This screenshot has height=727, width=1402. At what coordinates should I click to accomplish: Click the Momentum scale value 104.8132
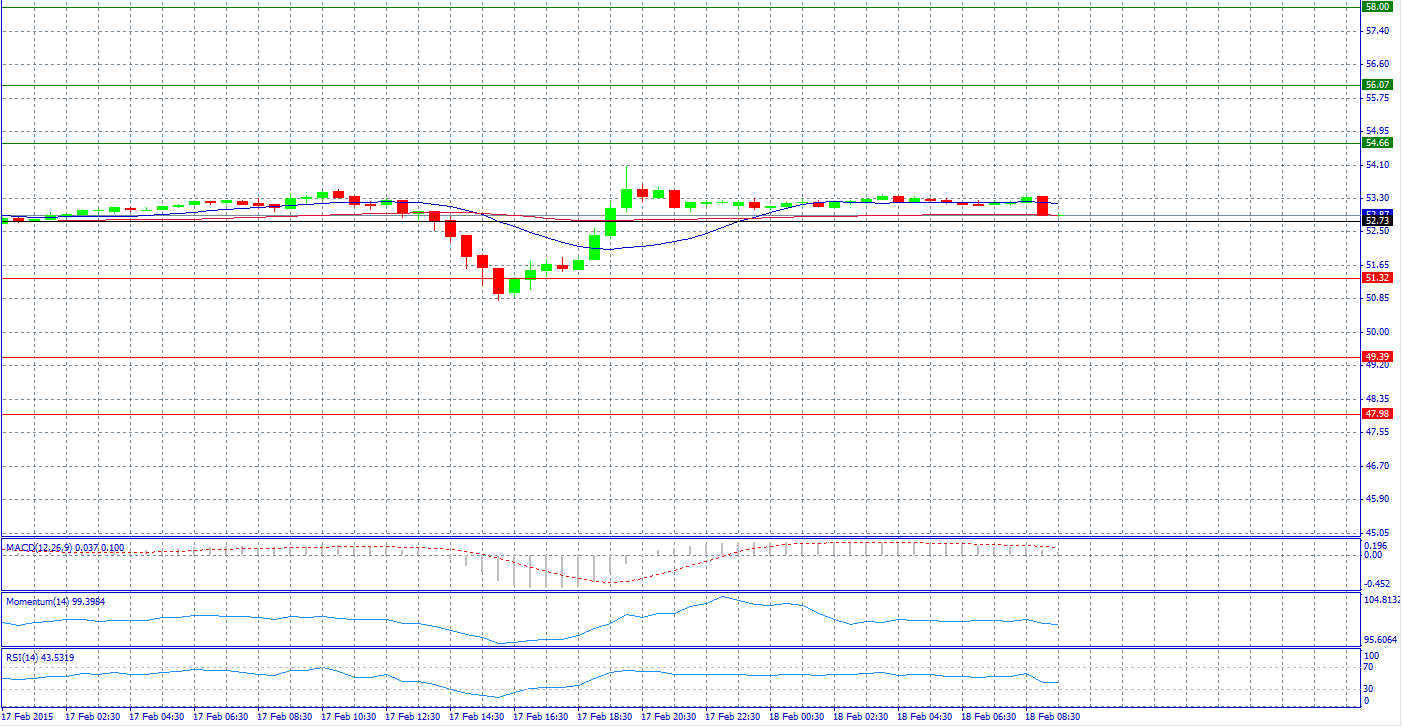(1382, 600)
